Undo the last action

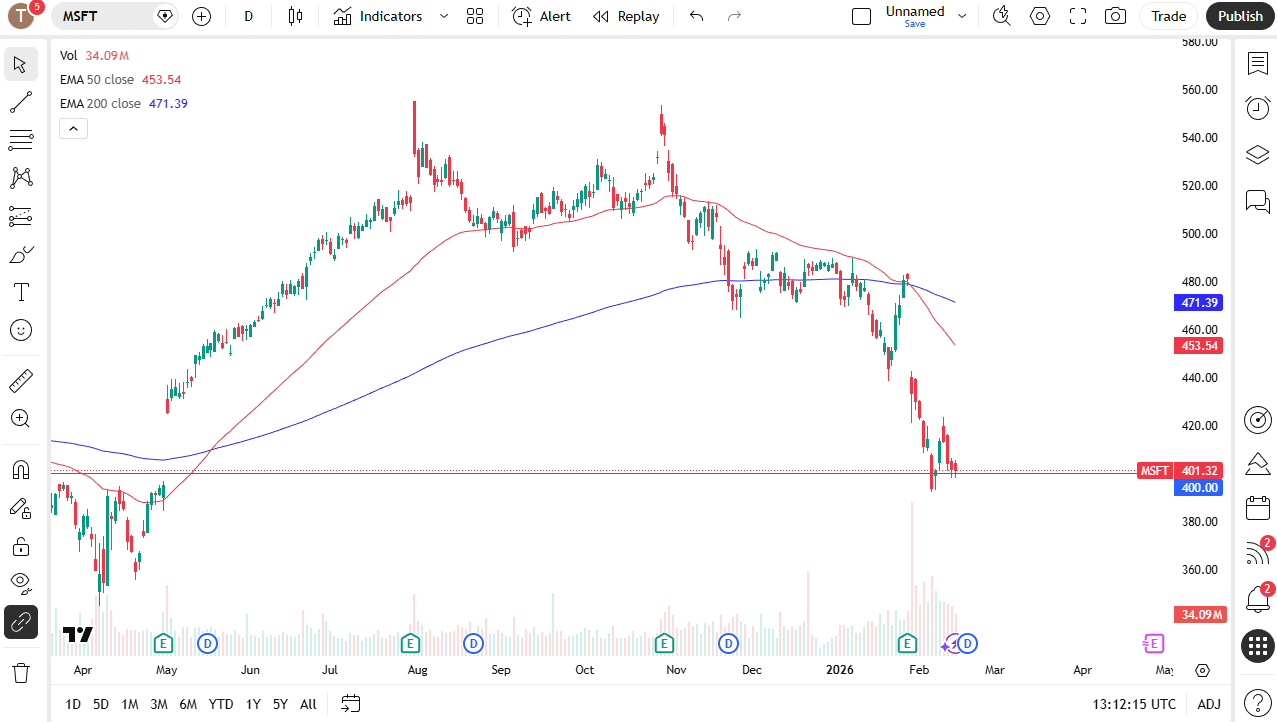click(697, 16)
